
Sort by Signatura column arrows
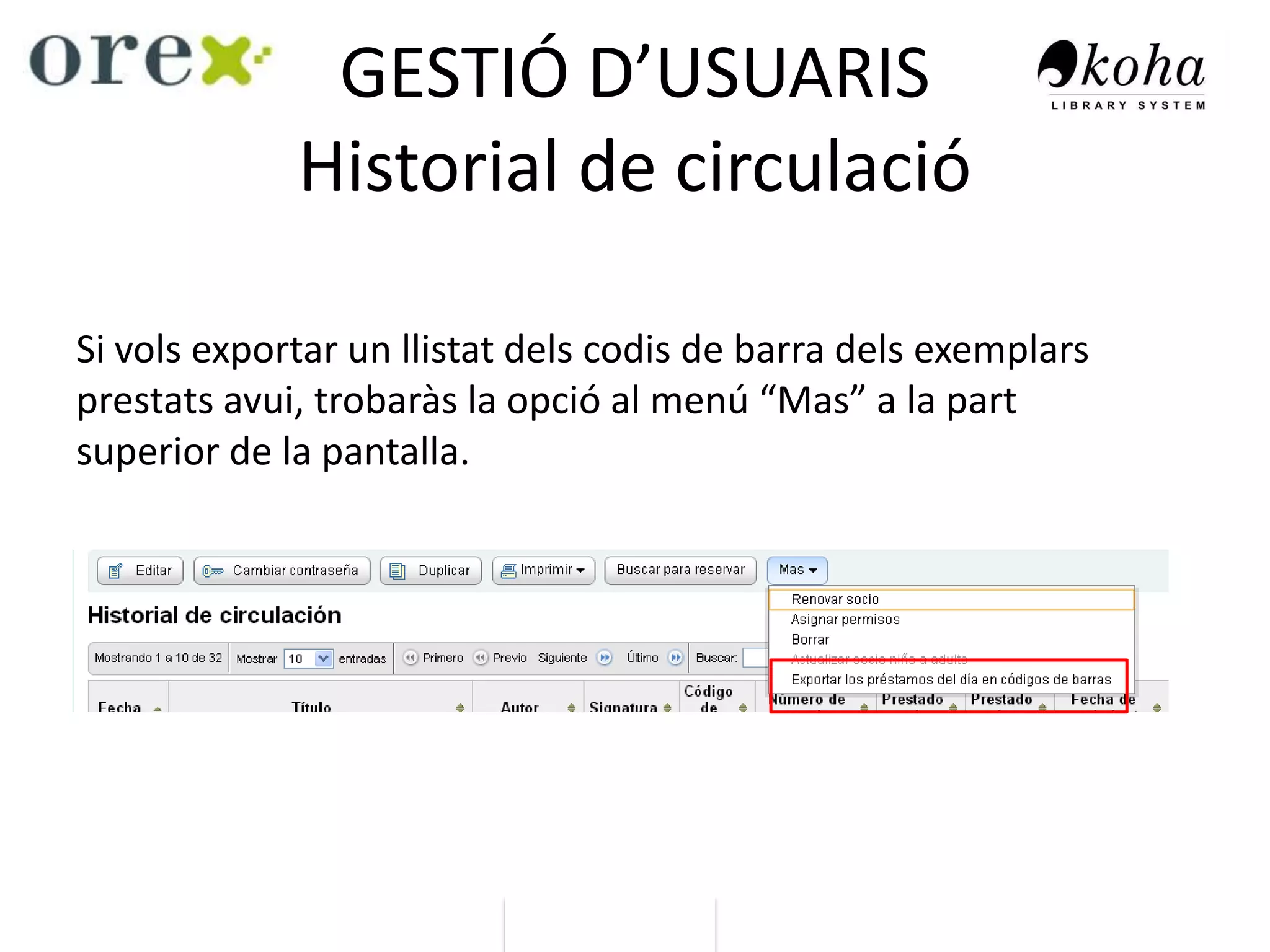pos(667,708)
